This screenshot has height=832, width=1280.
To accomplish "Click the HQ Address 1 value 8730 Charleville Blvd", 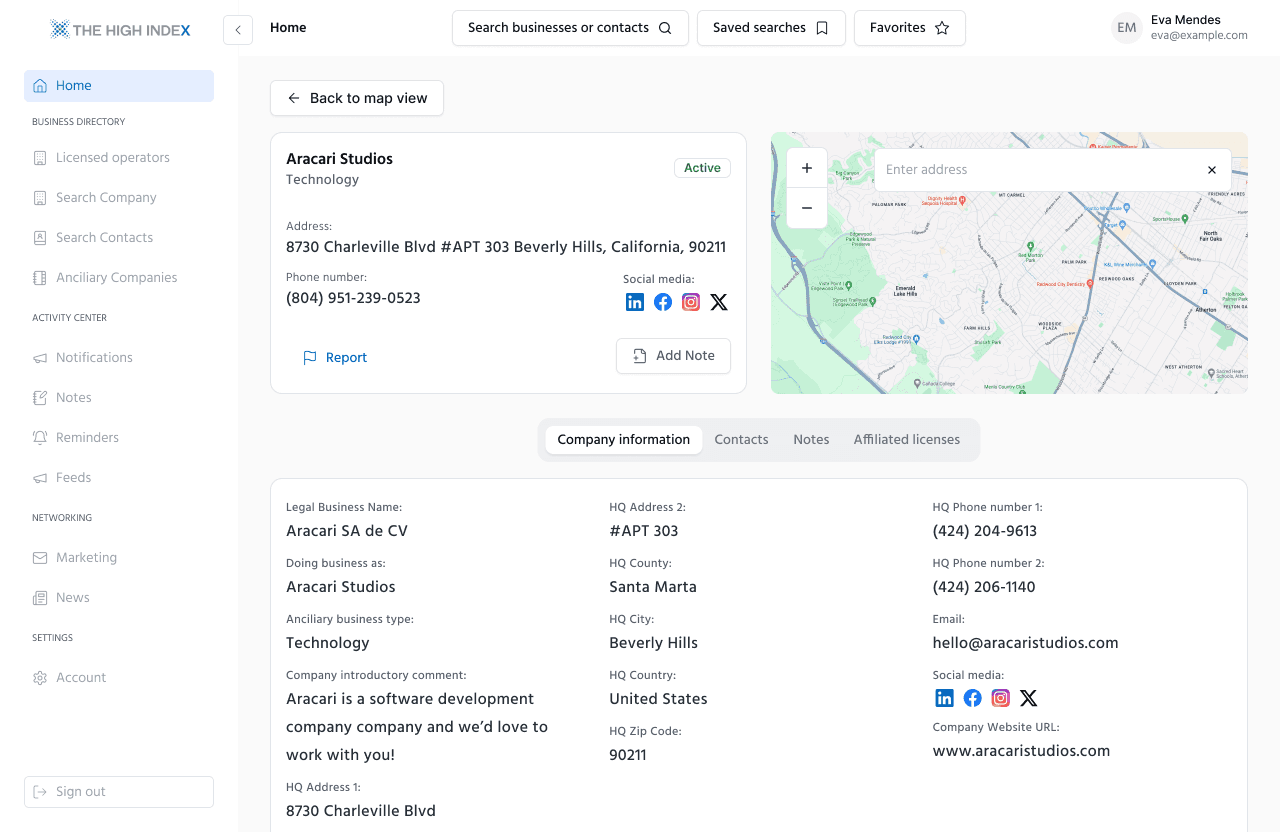I will pos(361,811).
